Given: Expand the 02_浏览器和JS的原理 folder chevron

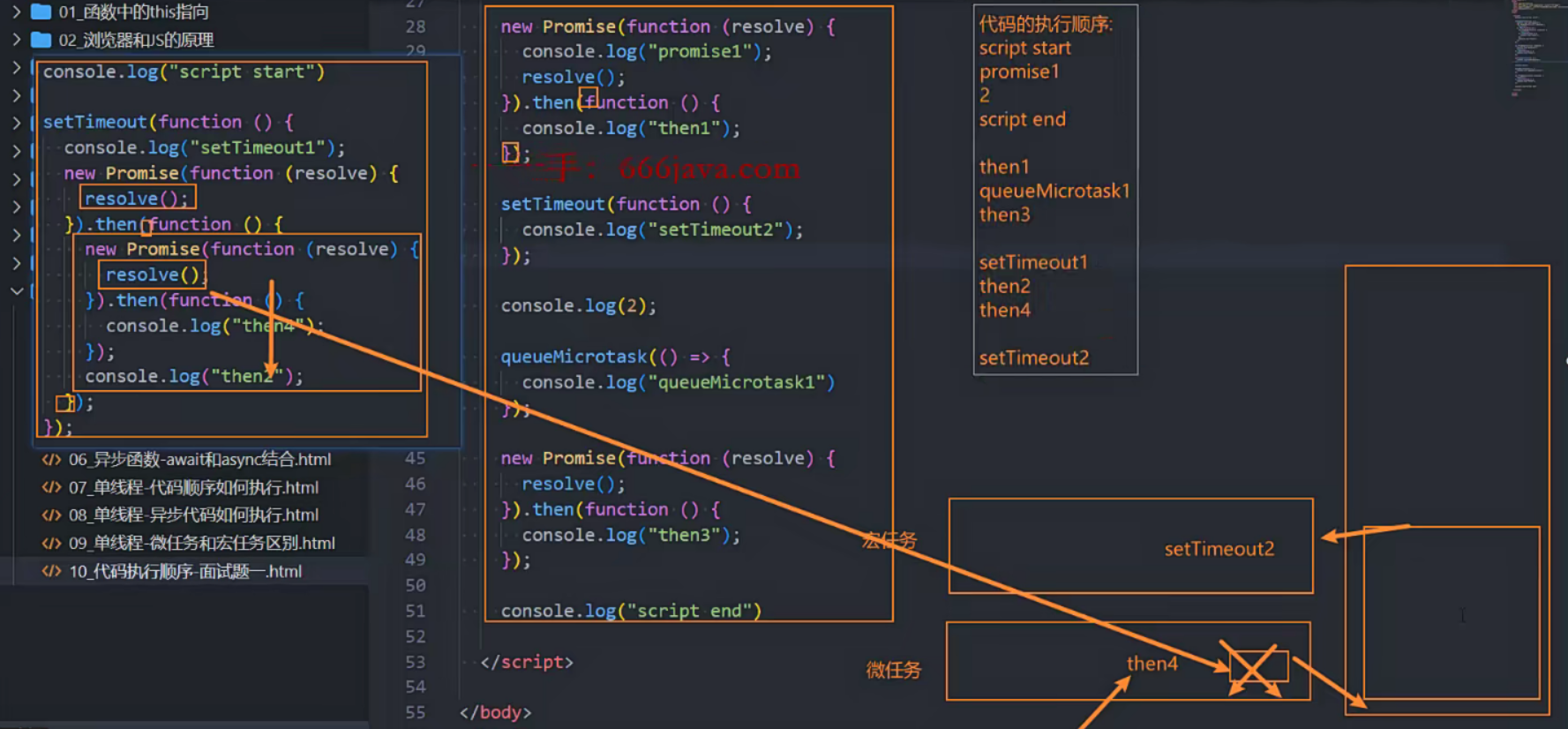Looking at the screenshot, I should pyautogui.click(x=16, y=40).
